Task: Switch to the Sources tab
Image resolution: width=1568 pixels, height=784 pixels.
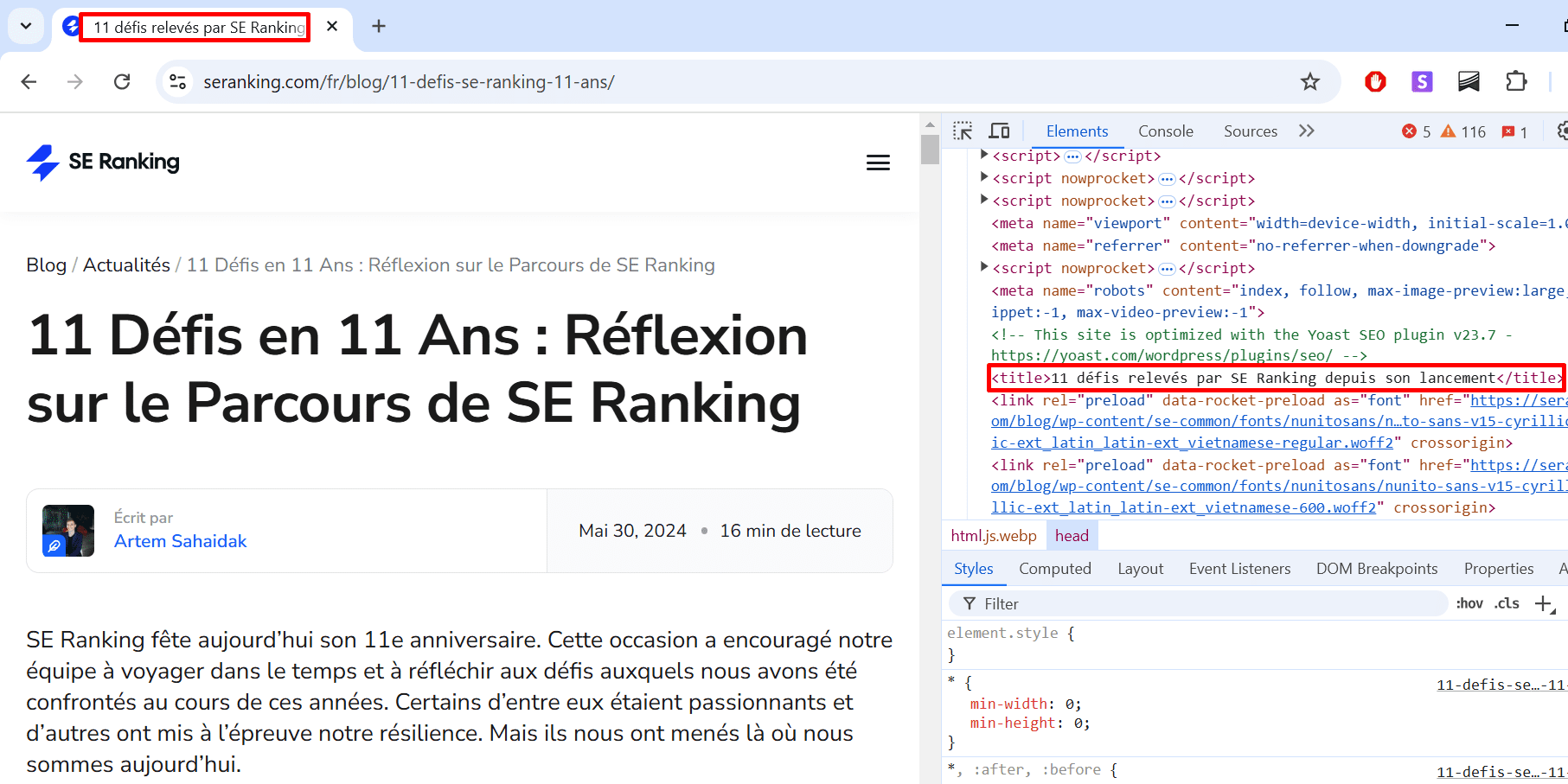Action: pyautogui.click(x=1250, y=131)
